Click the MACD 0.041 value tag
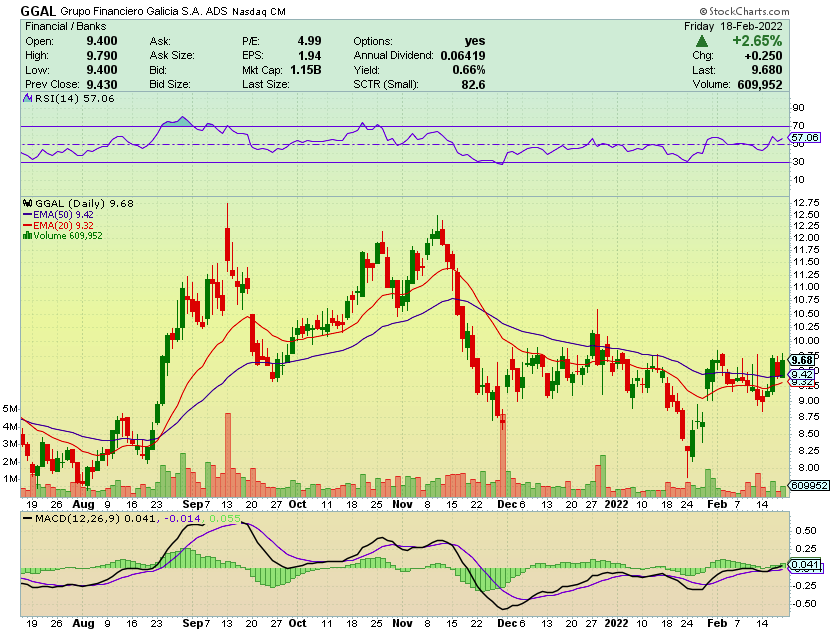Screen dimensions: 837x632 click(x=804, y=566)
